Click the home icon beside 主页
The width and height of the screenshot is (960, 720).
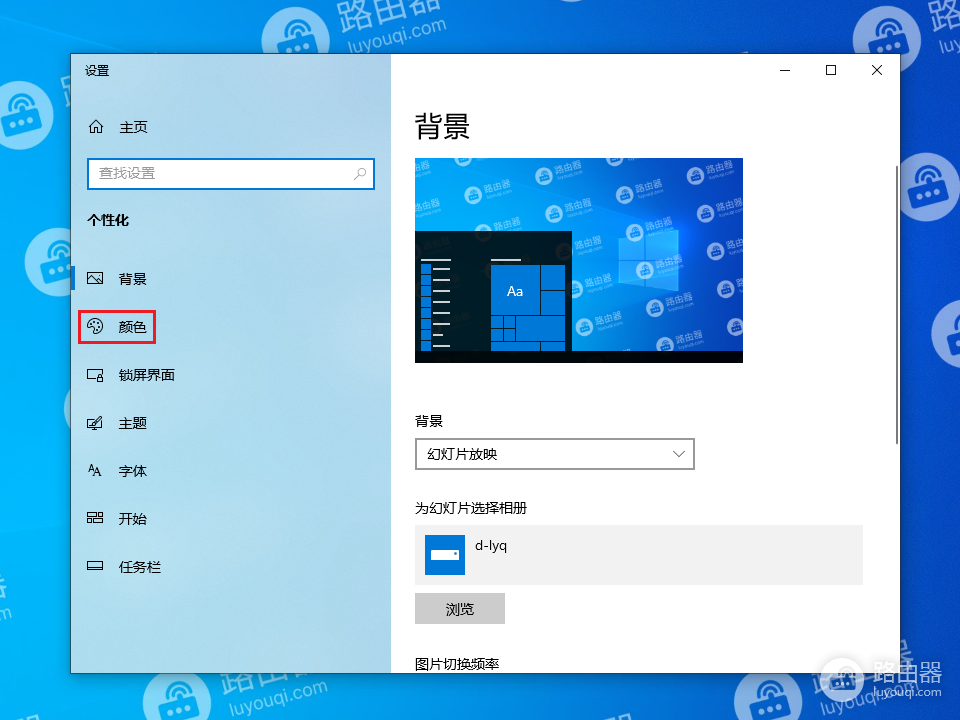[96, 127]
